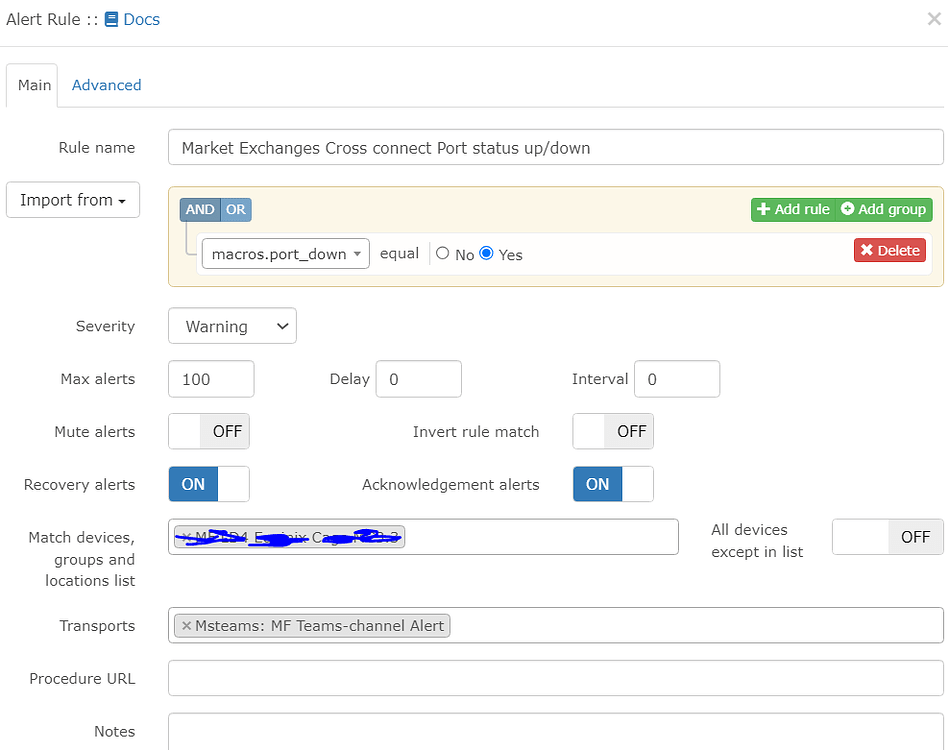
Task: Open the Docs link
Action: pyautogui.click(x=141, y=19)
